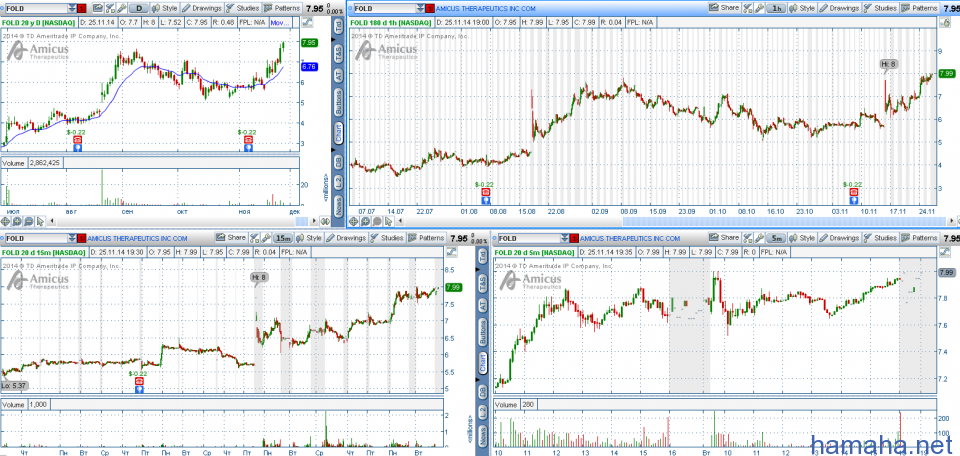Open wrench settings icon in daily chart toolbar
Image resolution: width=960 pixels, height=456 pixels.
click(122, 9)
